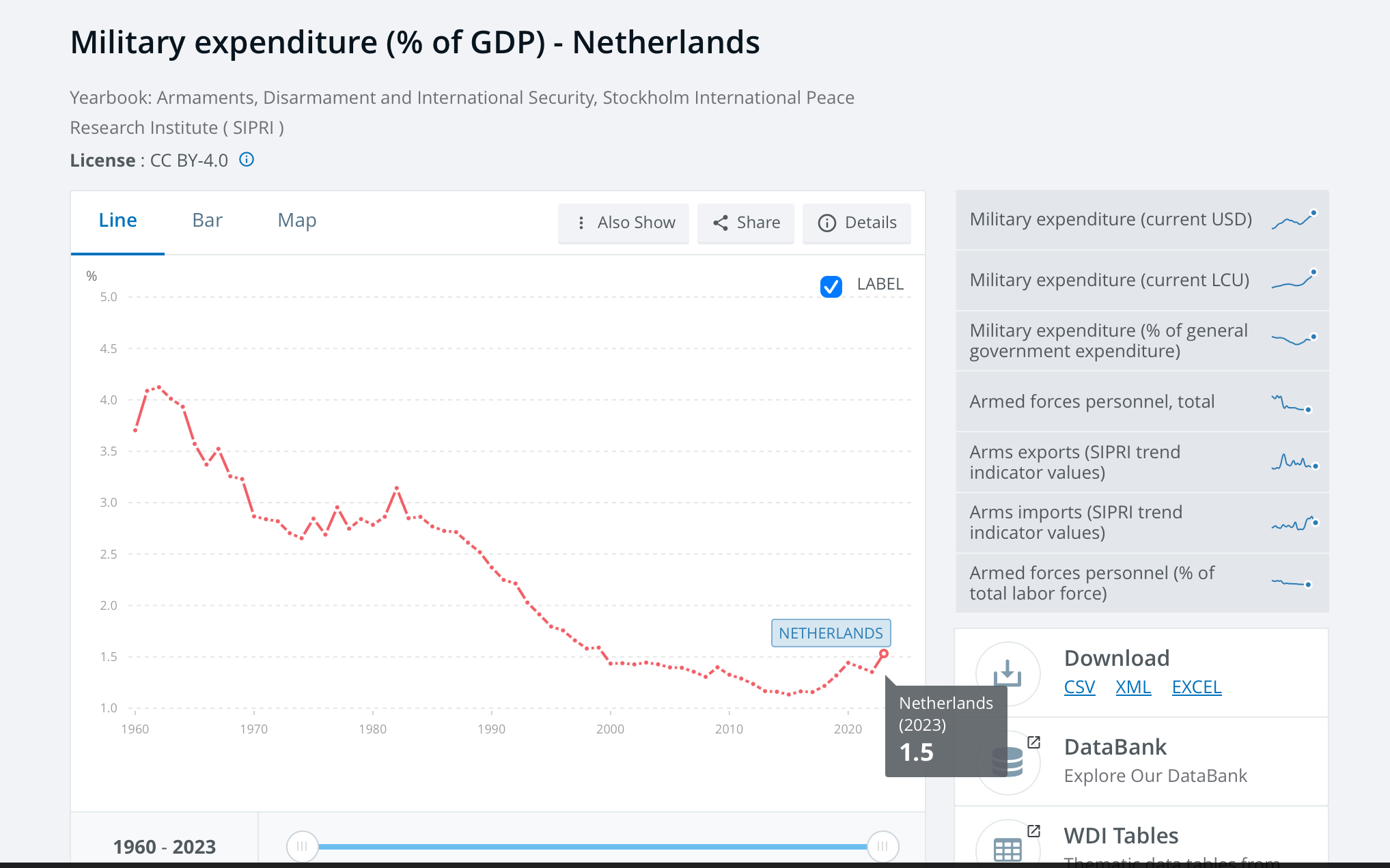
Task: Click the license info icon
Action: coord(247,160)
